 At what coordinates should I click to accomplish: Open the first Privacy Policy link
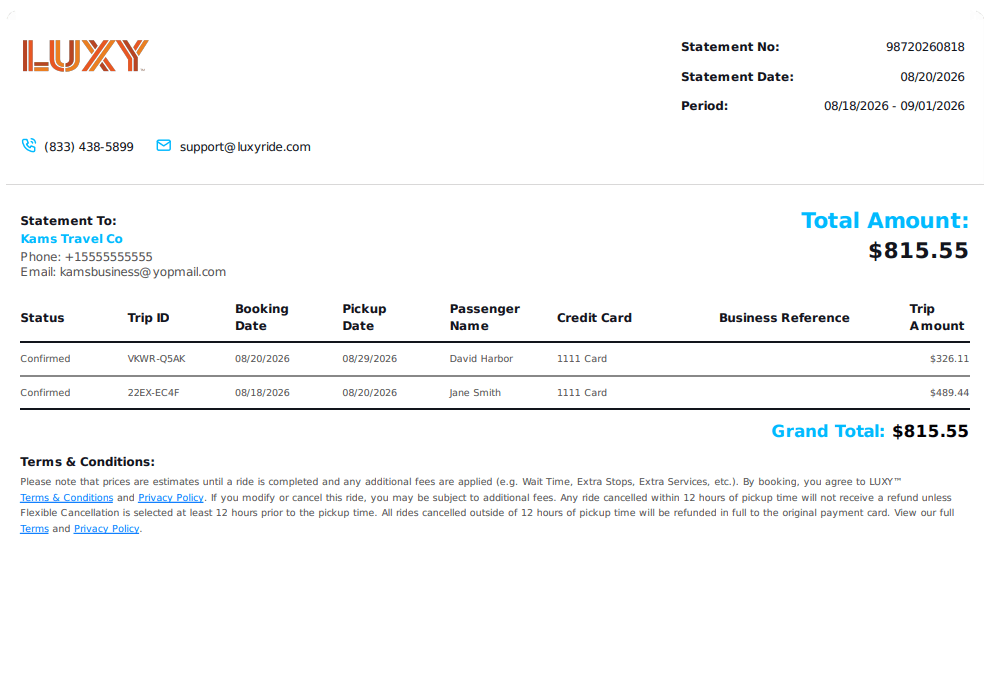click(x=171, y=498)
